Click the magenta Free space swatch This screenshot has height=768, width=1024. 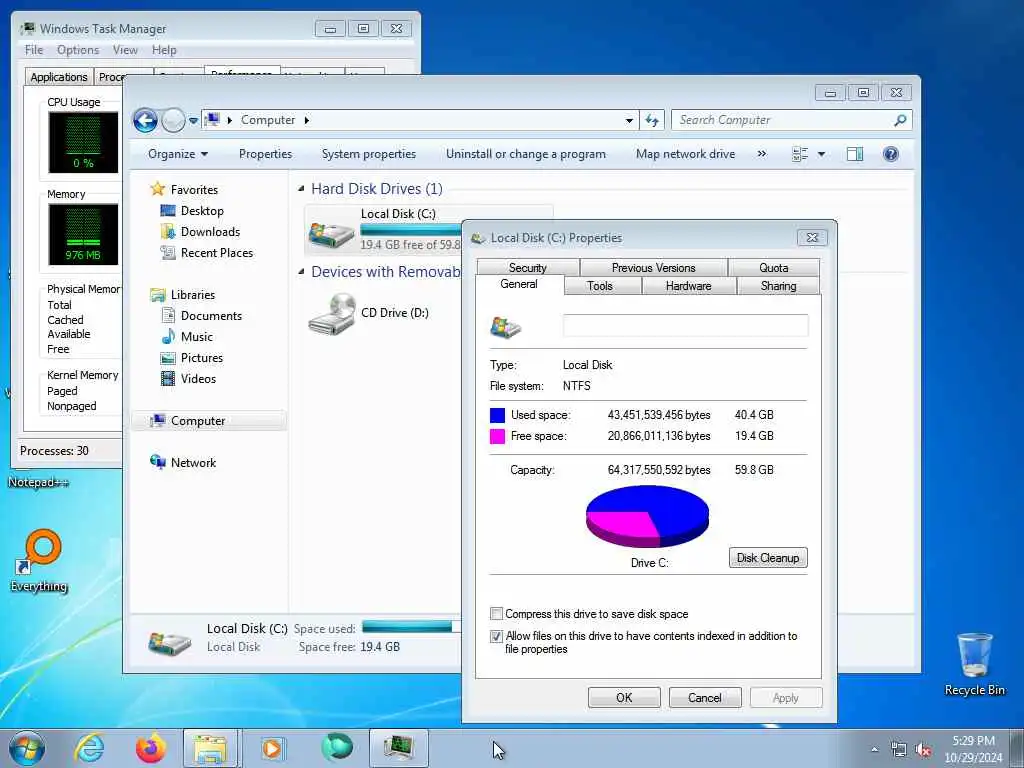pos(497,436)
